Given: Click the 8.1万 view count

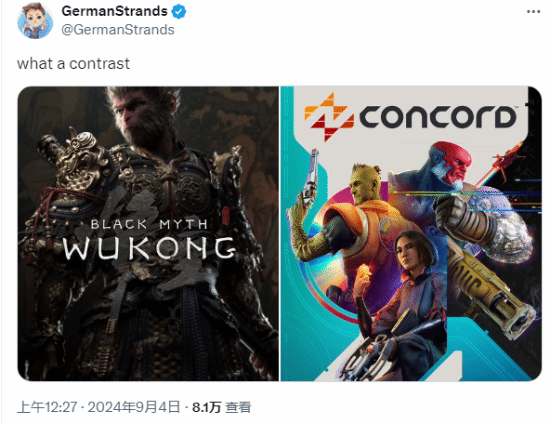Looking at the screenshot, I should [206, 407].
